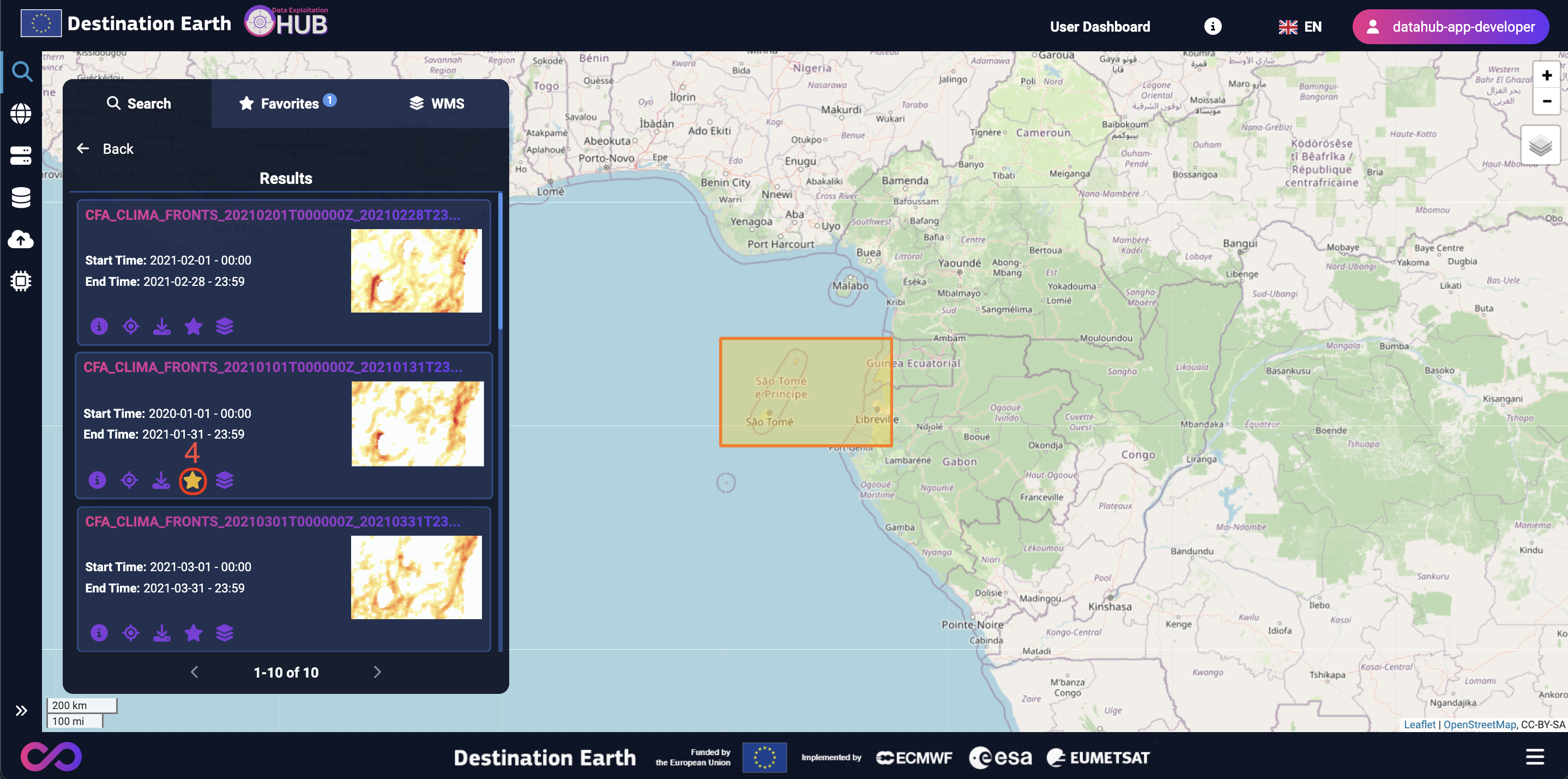Open User Dashboard
Viewport: 1568px width, 779px height.
[x=1099, y=27]
